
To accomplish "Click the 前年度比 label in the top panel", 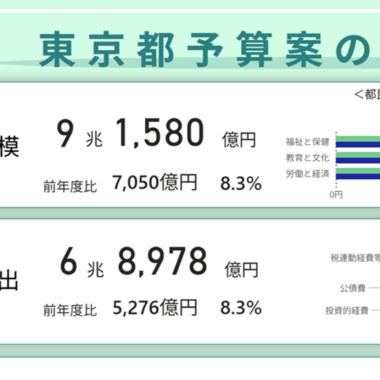I will click(x=70, y=186).
